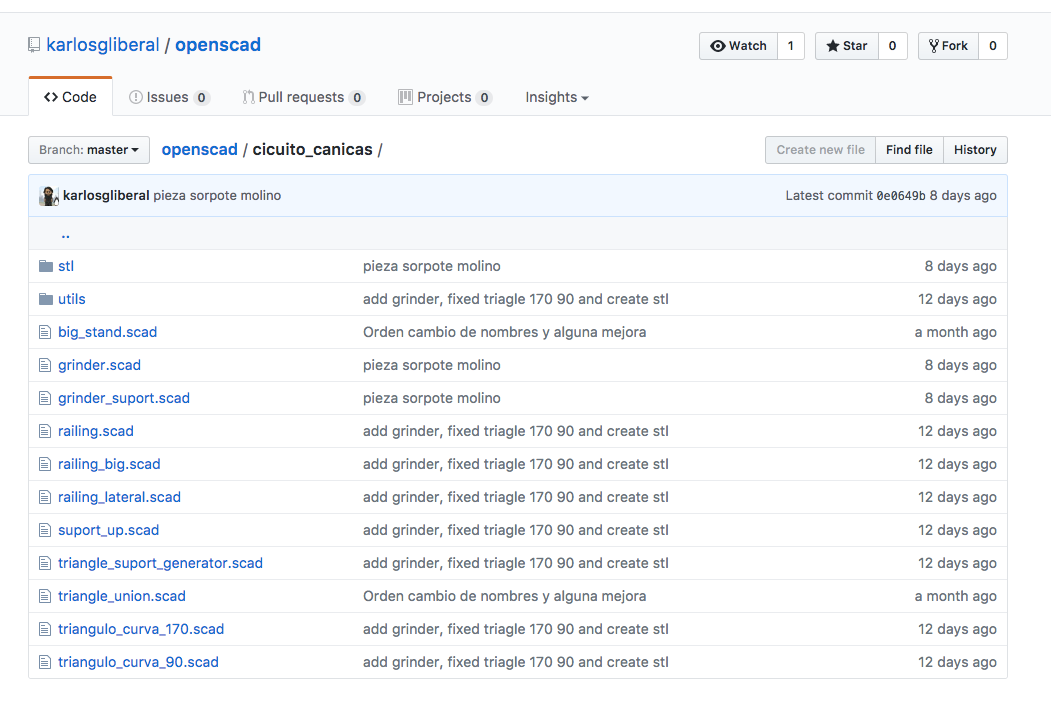The width and height of the screenshot is (1051, 704).
Task: Click the file icon beside triangulo_curva_170.scad
Action: point(45,629)
